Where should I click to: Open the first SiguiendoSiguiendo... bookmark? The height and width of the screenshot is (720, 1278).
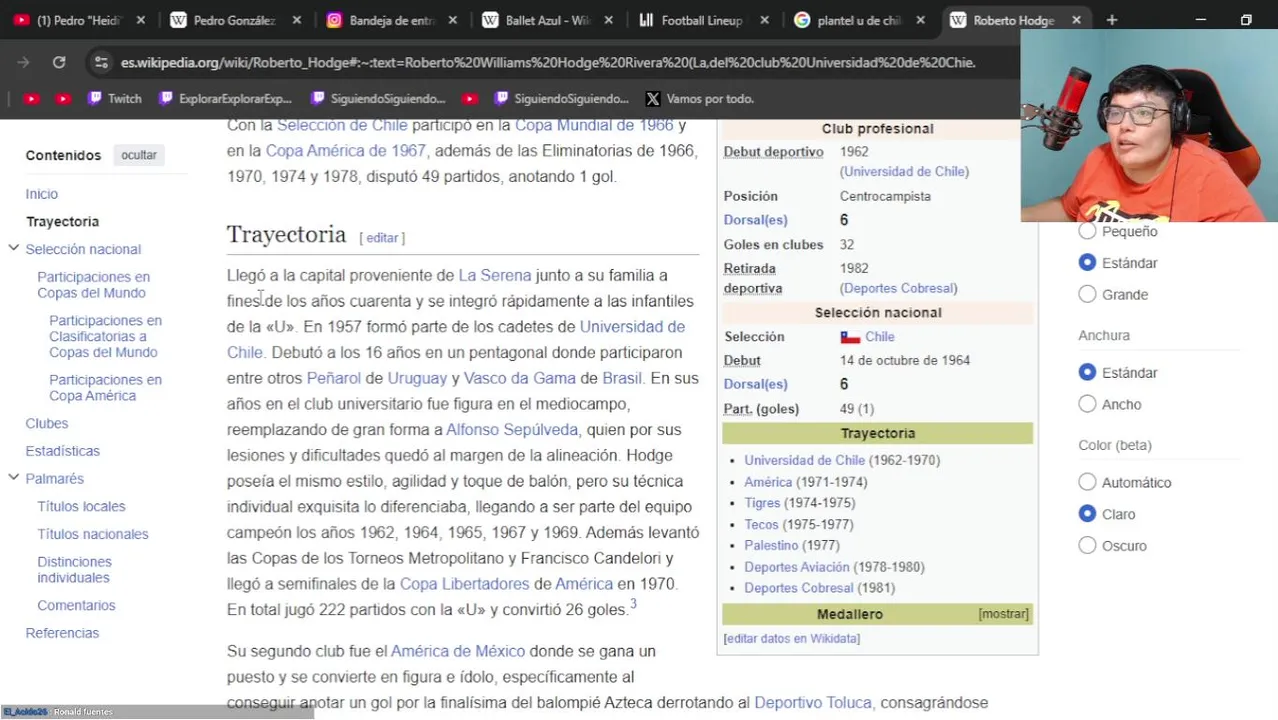(x=378, y=99)
